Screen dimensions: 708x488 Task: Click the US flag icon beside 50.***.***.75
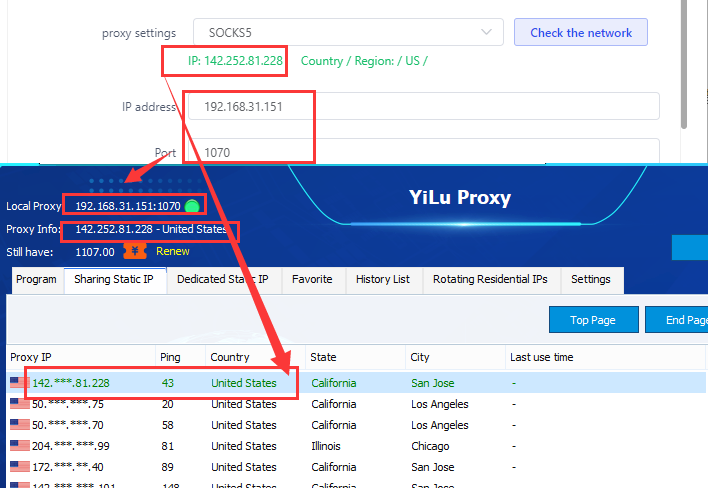tap(19, 404)
